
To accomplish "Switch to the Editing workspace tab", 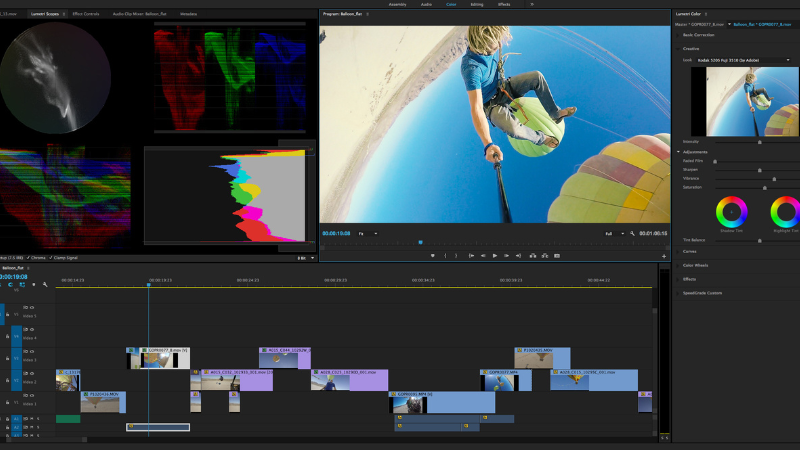I will pyautogui.click(x=477, y=4).
